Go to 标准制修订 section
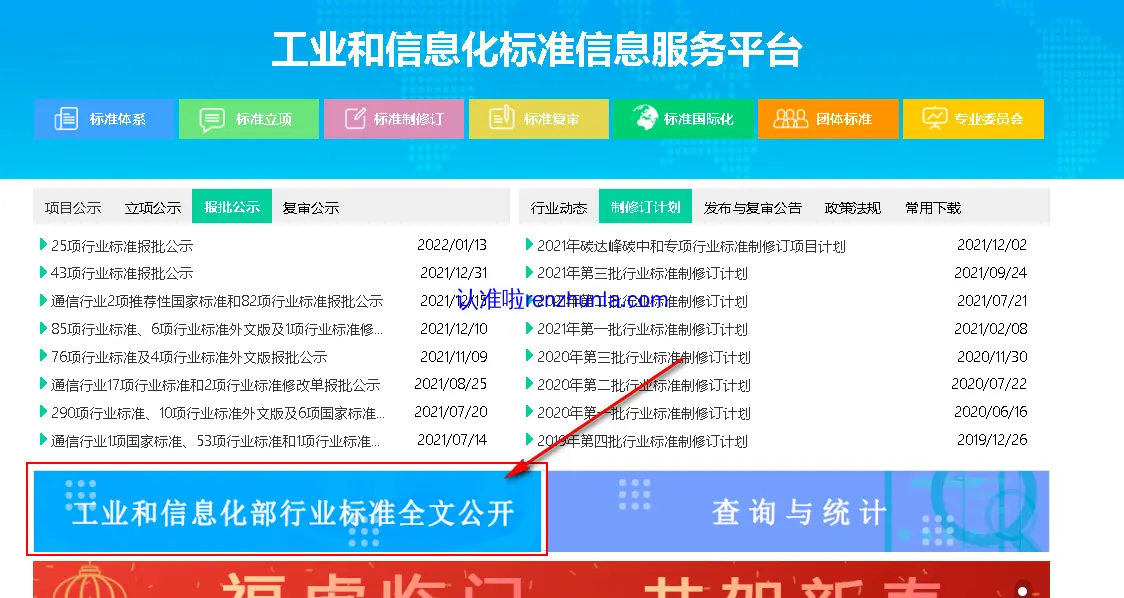The width and height of the screenshot is (1124, 598). [x=394, y=119]
